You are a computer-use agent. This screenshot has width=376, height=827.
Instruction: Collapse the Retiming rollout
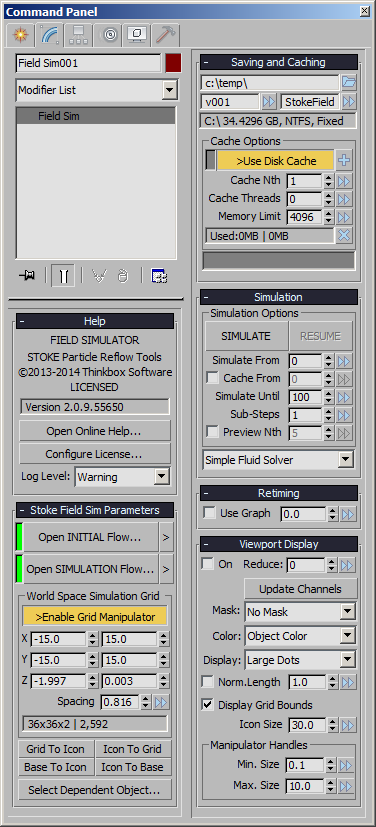(x=279, y=493)
